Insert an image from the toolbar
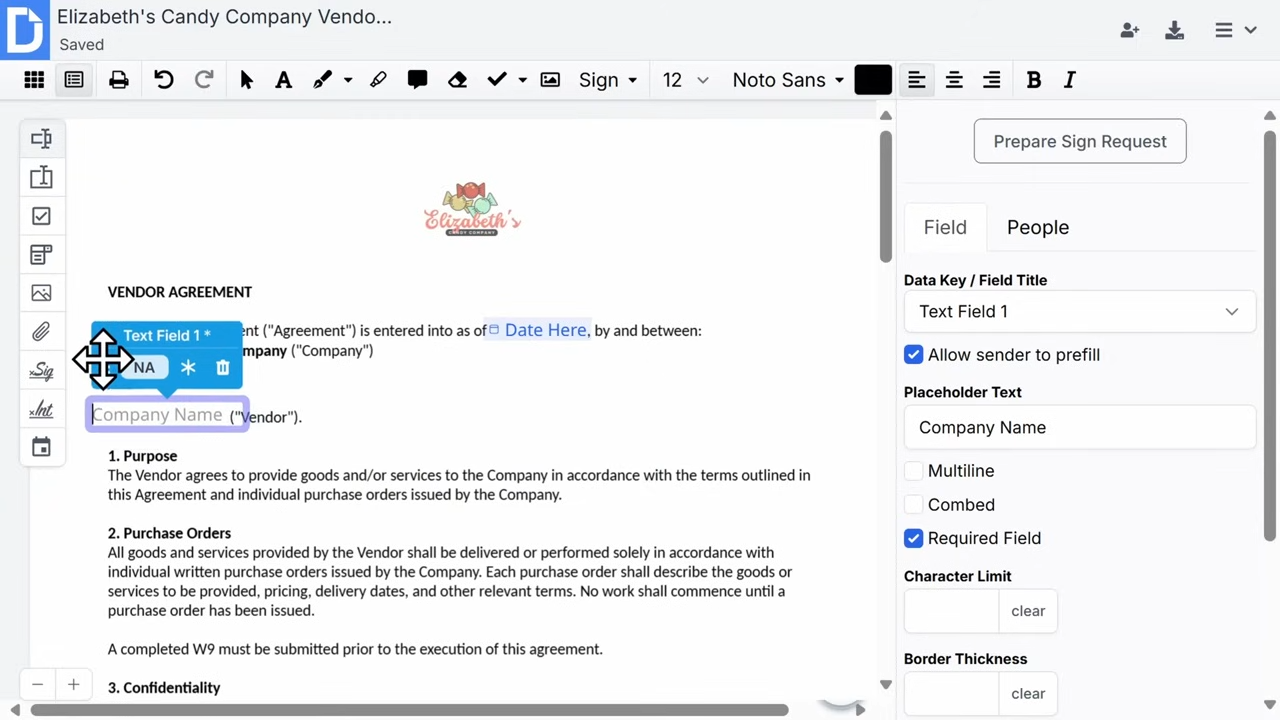Screen dimensions: 1280x720 tap(550, 80)
